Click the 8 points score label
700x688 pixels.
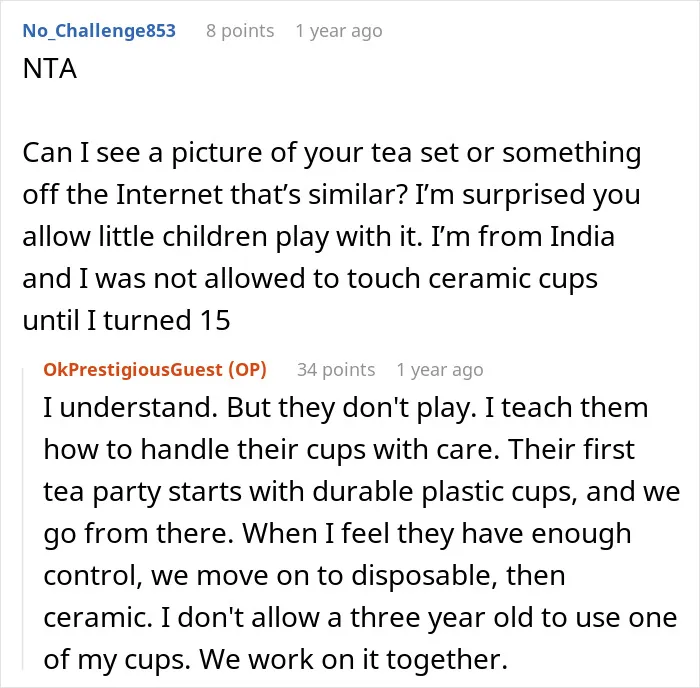tap(240, 31)
